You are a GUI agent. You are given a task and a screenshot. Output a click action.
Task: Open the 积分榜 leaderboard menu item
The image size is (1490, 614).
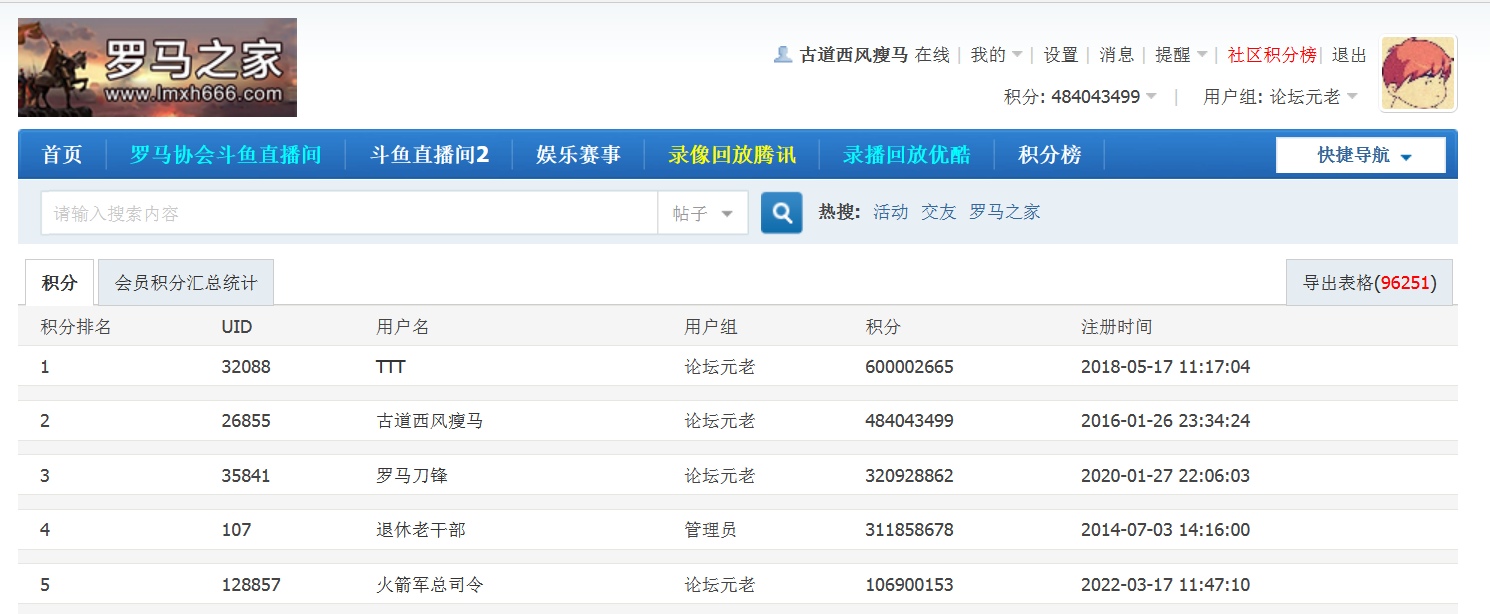coord(1049,155)
